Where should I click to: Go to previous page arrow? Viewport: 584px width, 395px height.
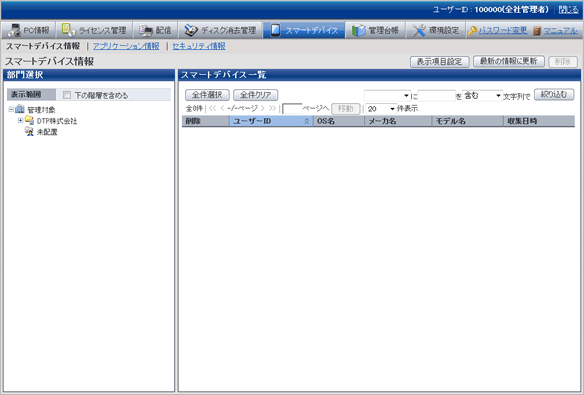click(x=222, y=108)
